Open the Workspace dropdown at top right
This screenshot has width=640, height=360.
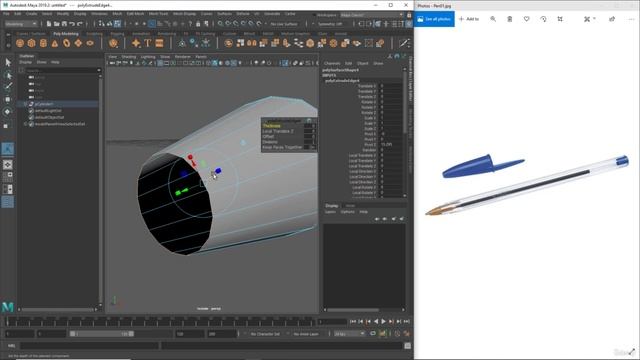[371, 15]
